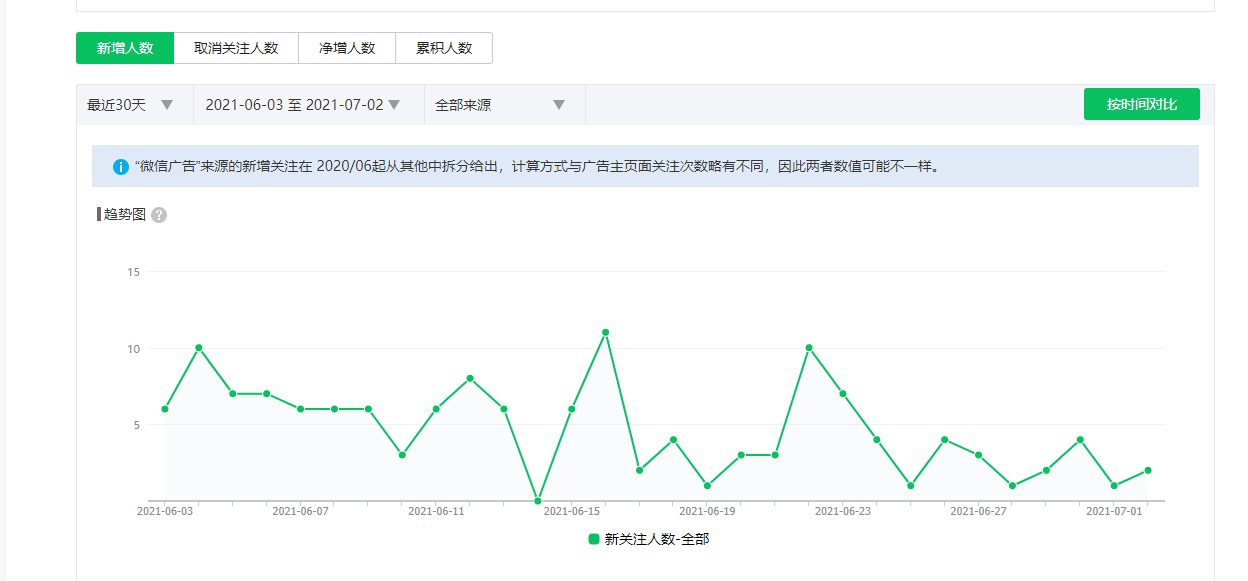The width and height of the screenshot is (1248, 581).
Task: Select the 净增人数 tab
Action: tap(347, 48)
